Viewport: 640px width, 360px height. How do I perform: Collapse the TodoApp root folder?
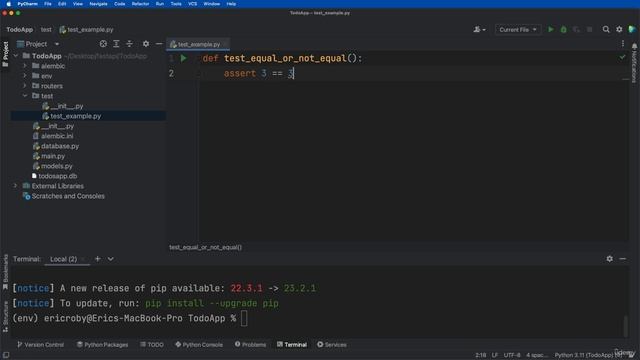[x=16, y=56]
